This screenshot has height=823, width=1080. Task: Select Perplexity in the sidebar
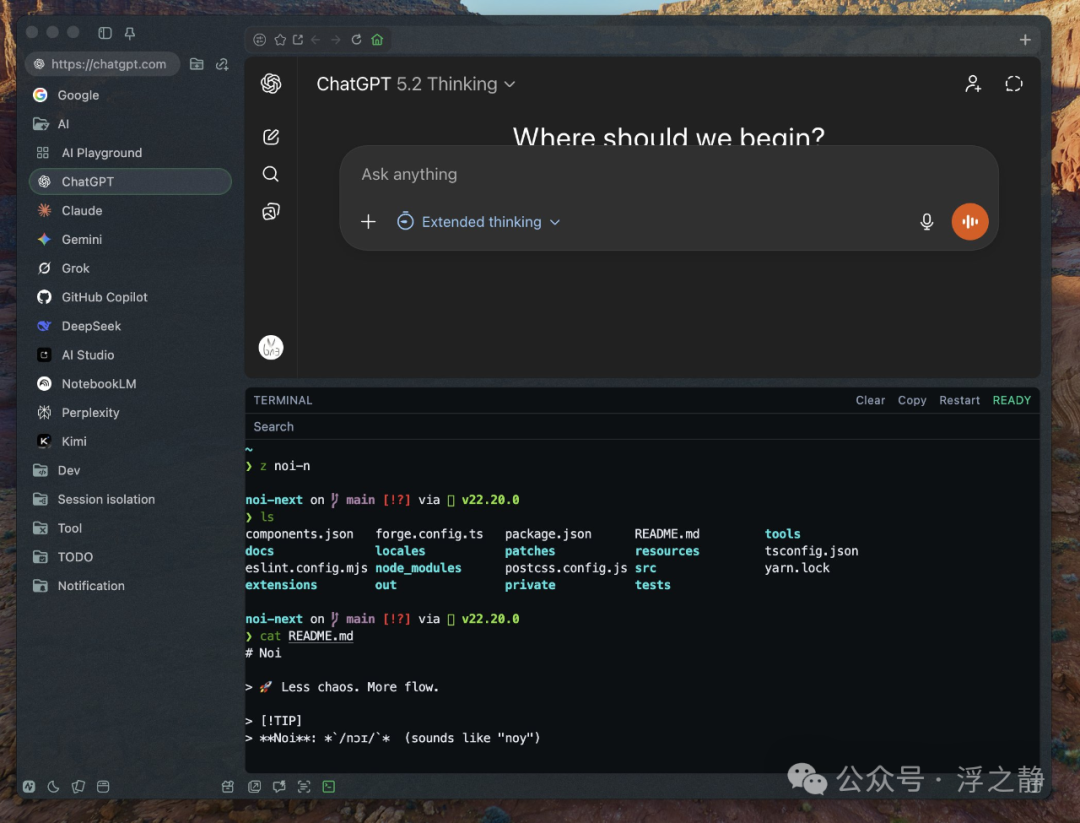[x=129, y=413]
